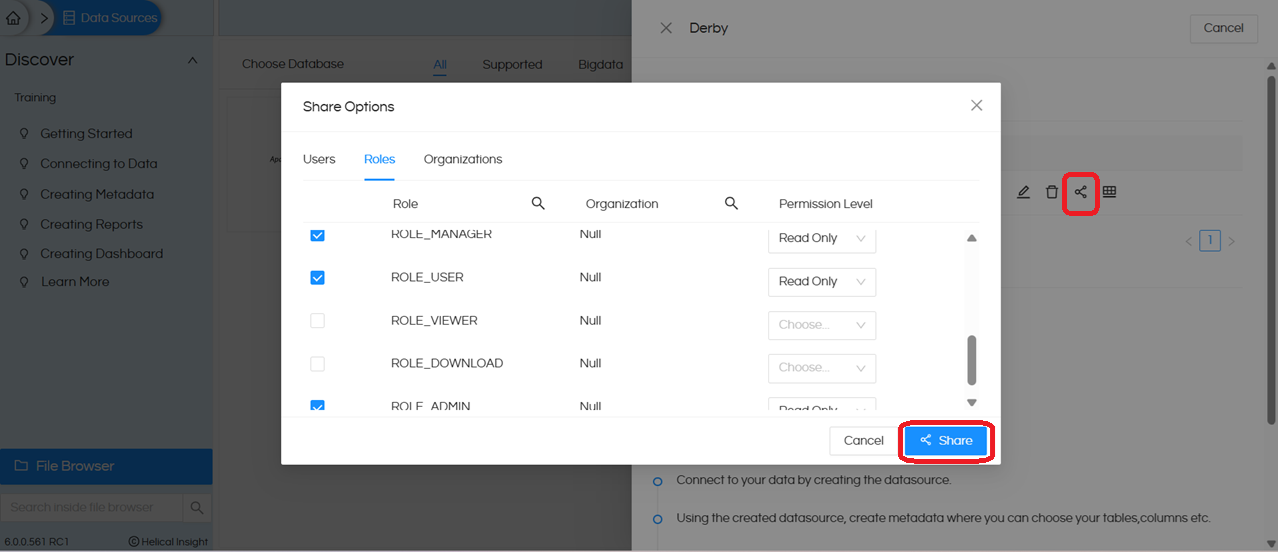Click search icon next to Organization column
Viewport: 1278px width, 552px height.
pos(731,203)
